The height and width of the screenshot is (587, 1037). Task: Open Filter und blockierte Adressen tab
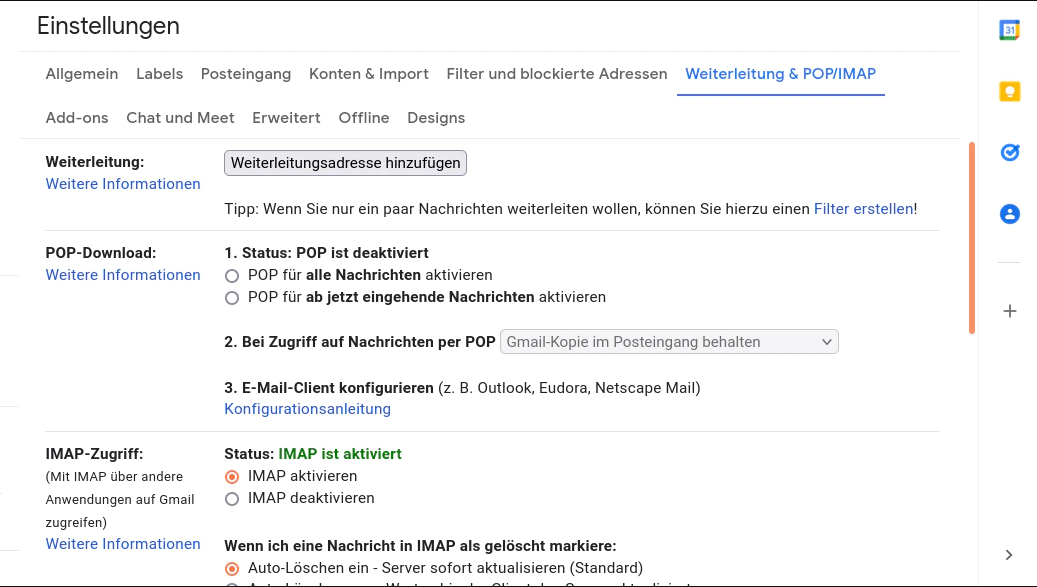(x=556, y=74)
